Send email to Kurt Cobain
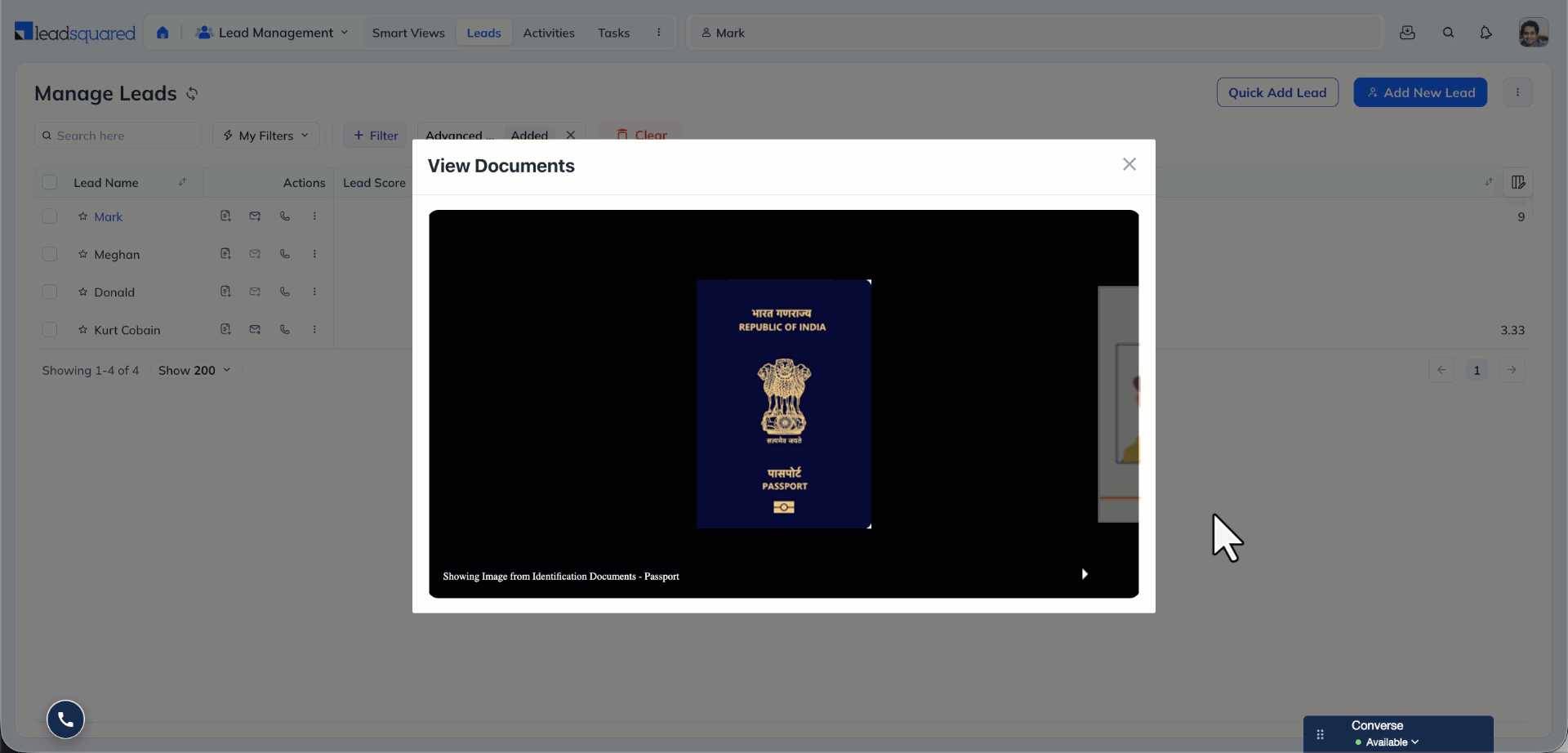1568x753 pixels. coord(255,329)
